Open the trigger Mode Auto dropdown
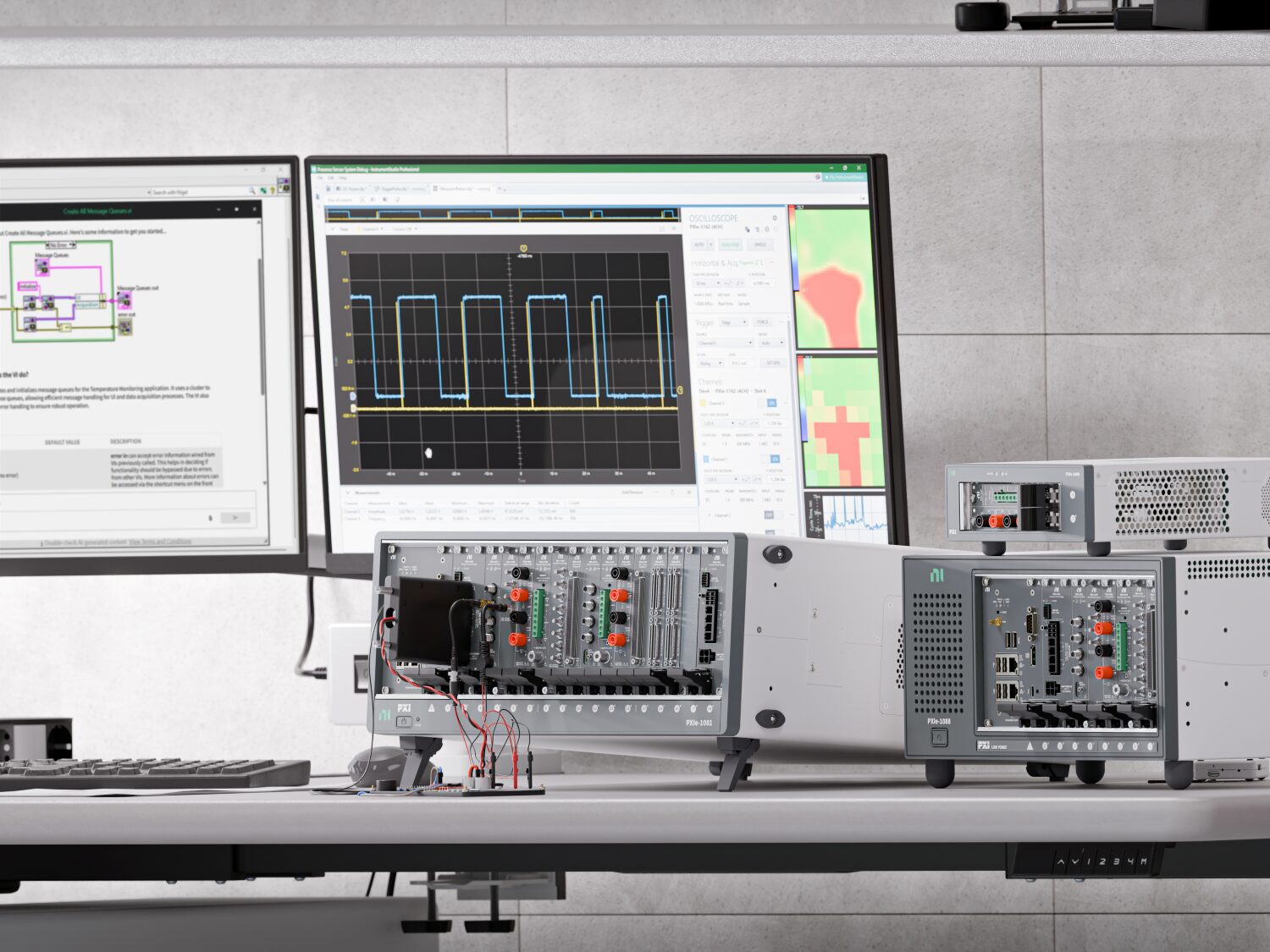Image resolution: width=1270 pixels, height=952 pixels. click(771, 343)
